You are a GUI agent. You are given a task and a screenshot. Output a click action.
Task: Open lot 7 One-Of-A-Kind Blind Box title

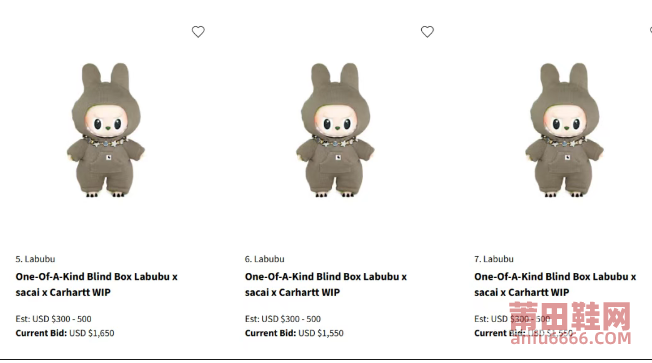(x=555, y=284)
